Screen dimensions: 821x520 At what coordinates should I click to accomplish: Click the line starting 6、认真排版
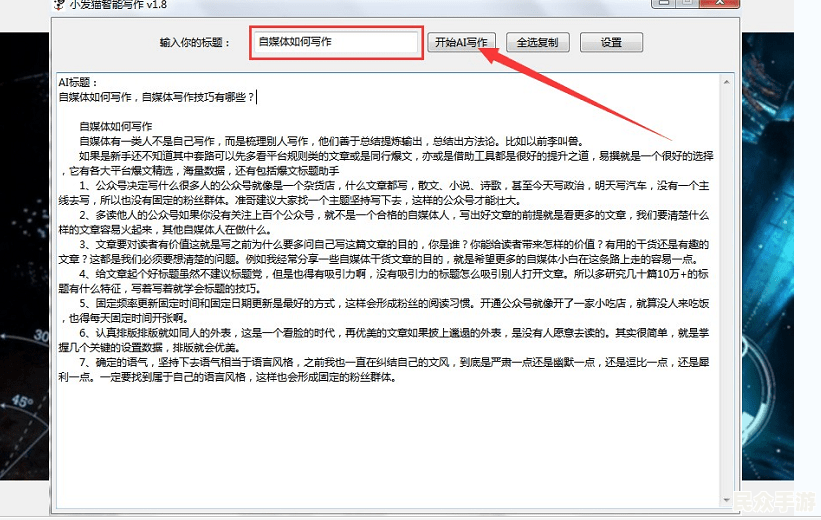click(x=384, y=340)
